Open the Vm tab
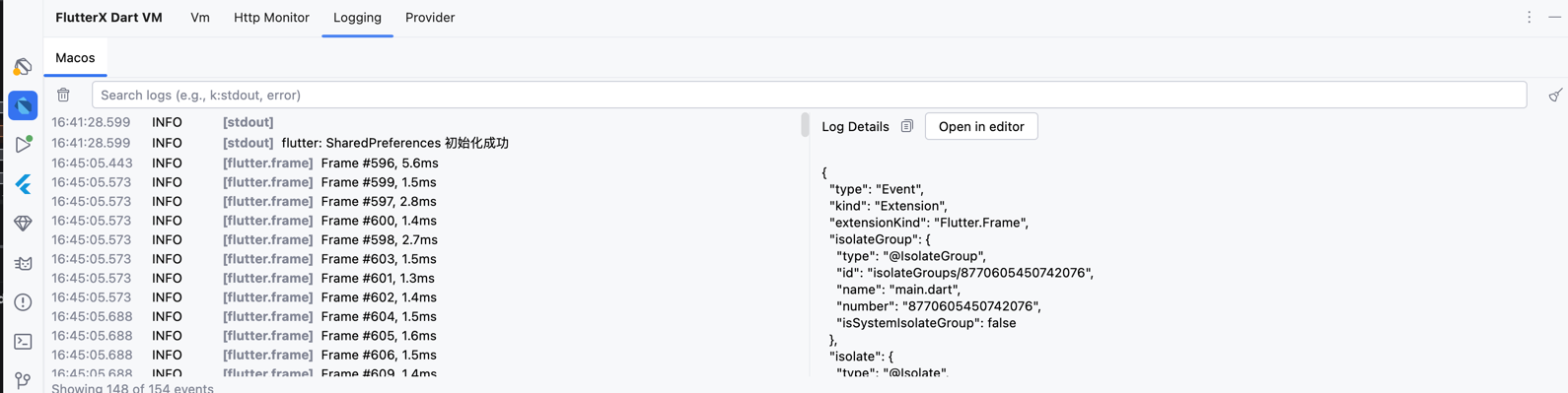The width and height of the screenshot is (1568, 393). pos(199,18)
